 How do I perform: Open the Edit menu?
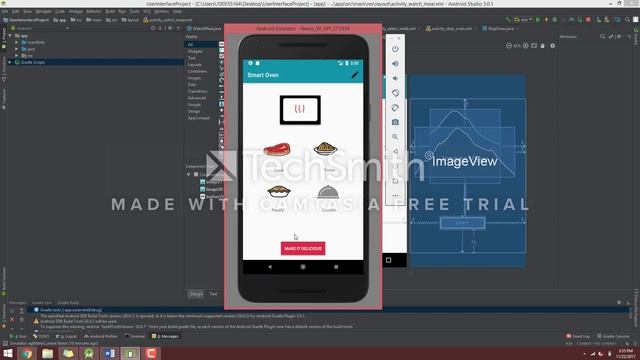click(16, 11)
